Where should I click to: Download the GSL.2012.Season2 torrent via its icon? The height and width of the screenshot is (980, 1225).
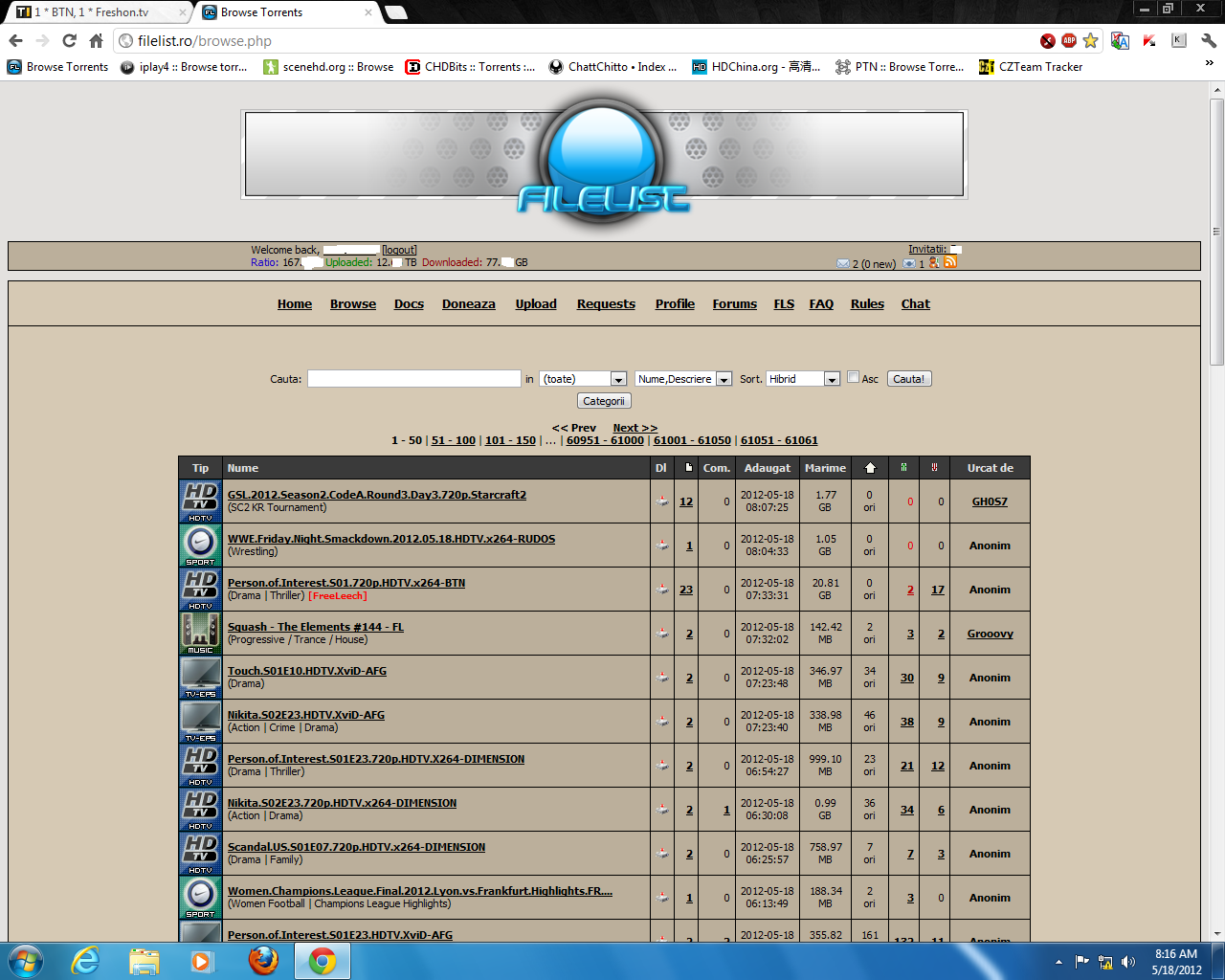click(662, 501)
